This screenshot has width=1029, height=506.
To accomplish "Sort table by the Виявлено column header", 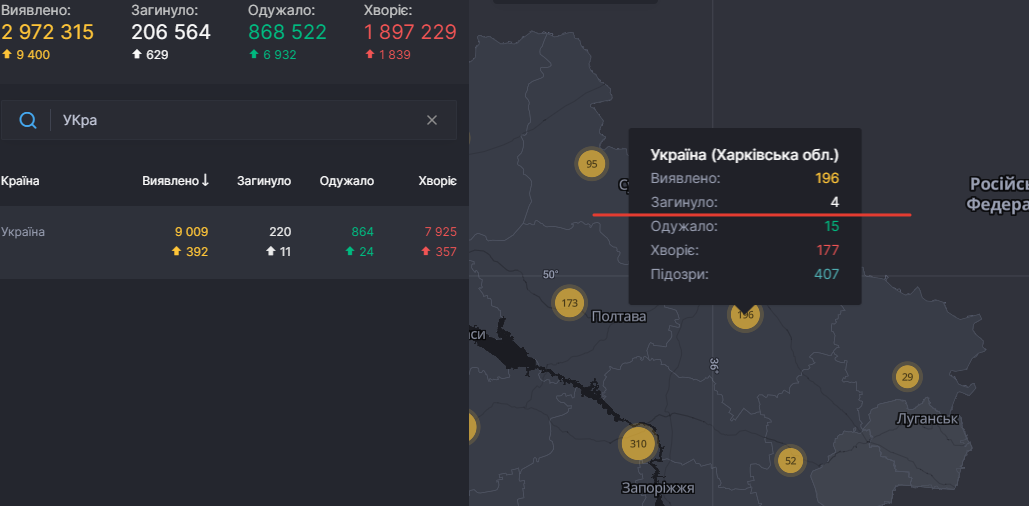I will click(175, 181).
